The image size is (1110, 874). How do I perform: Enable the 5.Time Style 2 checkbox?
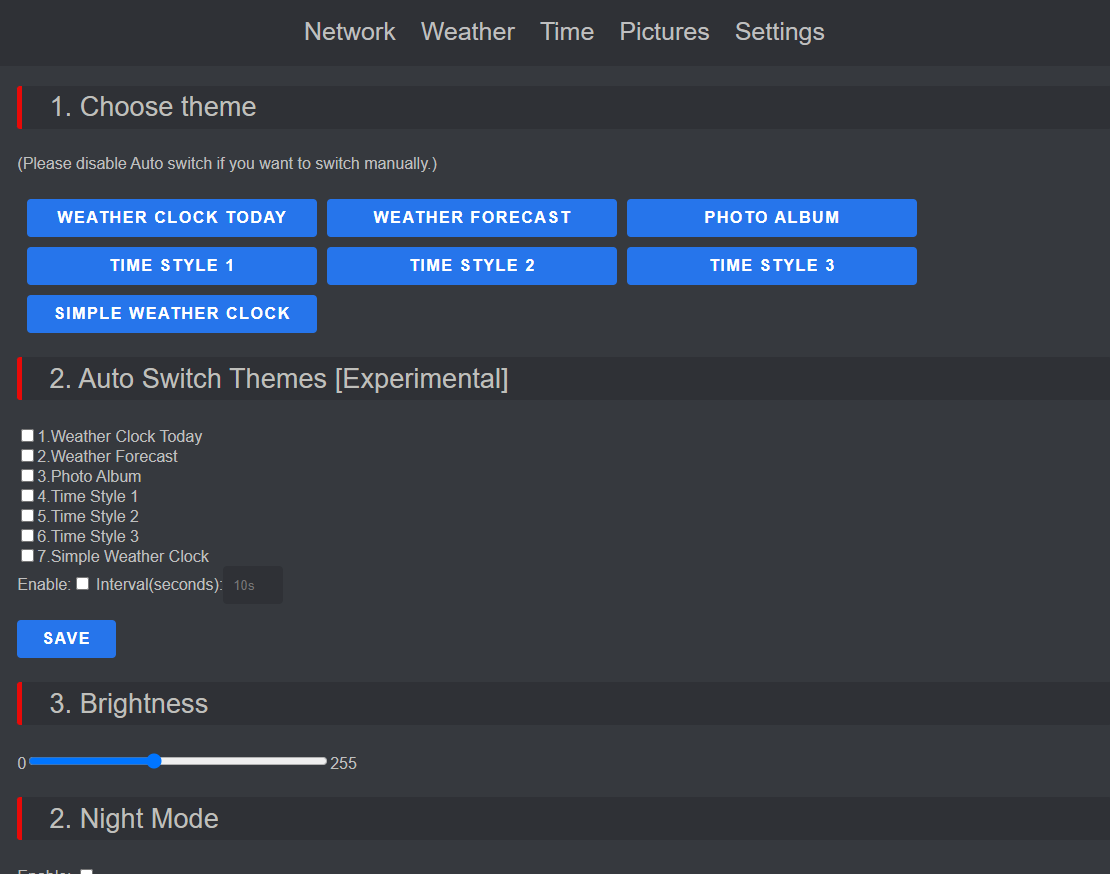pos(27,515)
